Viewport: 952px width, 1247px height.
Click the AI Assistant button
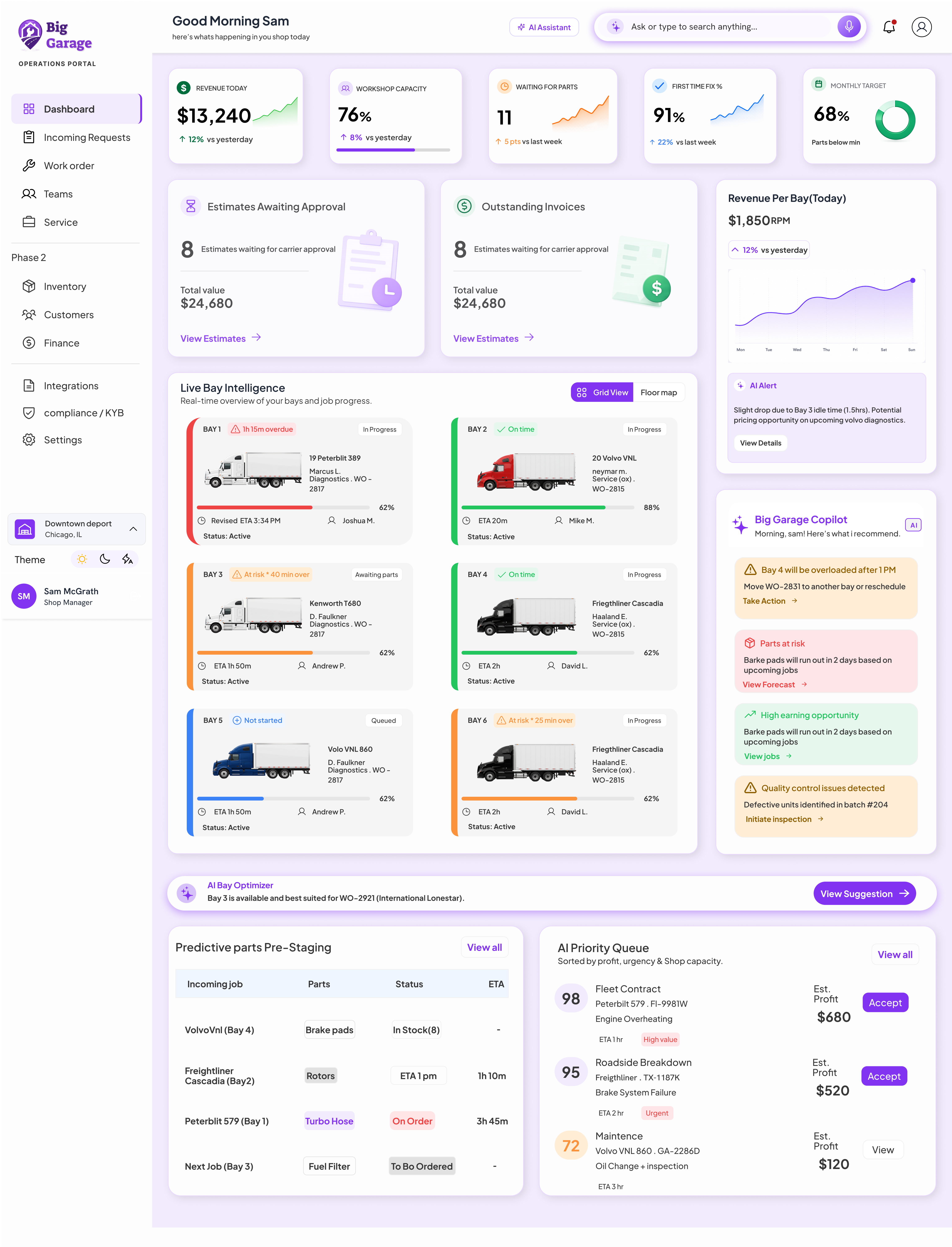[544, 27]
